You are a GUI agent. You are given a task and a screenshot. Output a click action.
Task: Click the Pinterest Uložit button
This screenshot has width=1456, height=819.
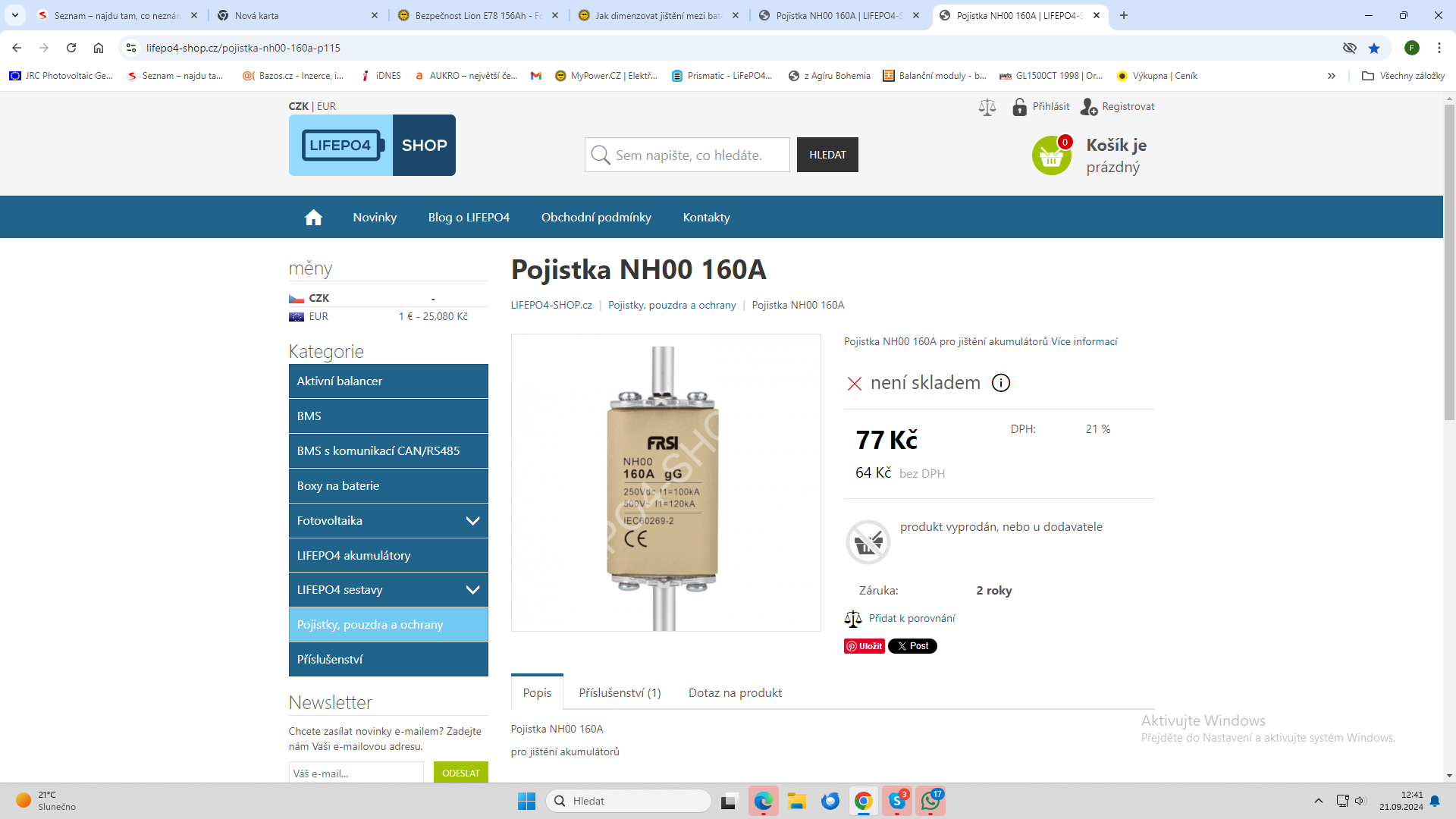tap(864, 646)
